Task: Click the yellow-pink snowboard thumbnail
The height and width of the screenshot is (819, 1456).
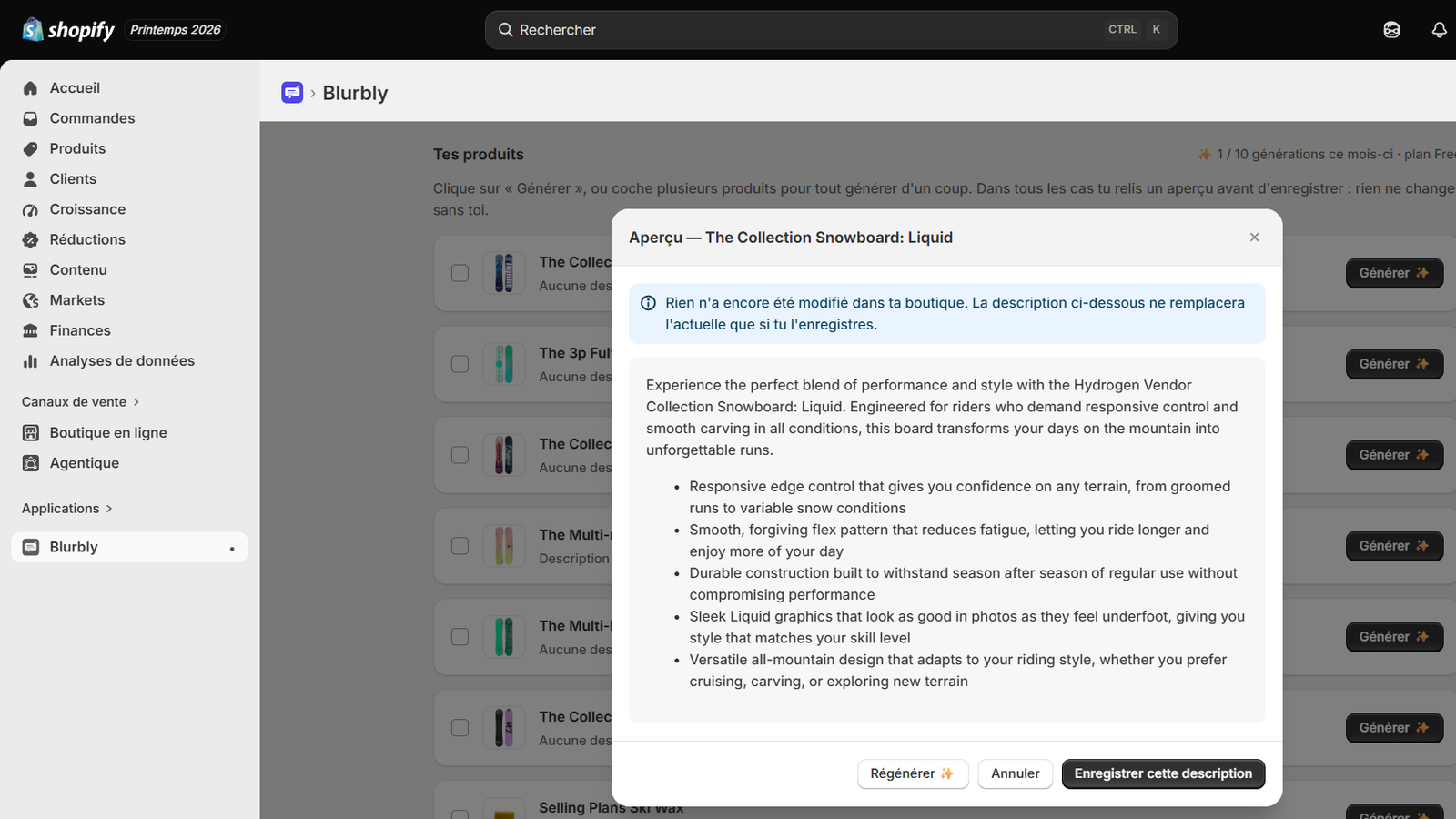Action: click(504, 546)
